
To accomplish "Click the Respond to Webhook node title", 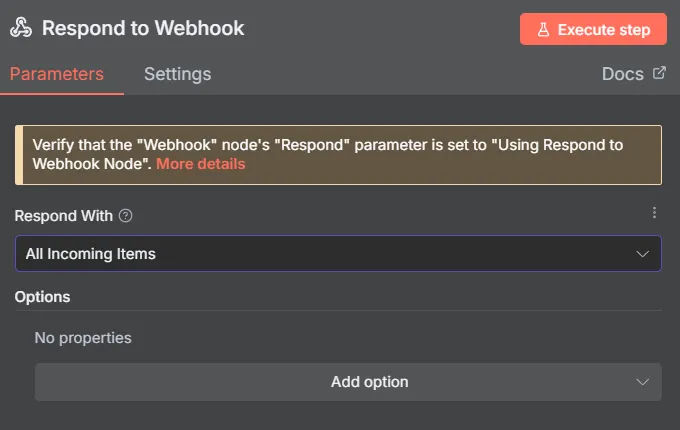I will (x=143, y=29).
